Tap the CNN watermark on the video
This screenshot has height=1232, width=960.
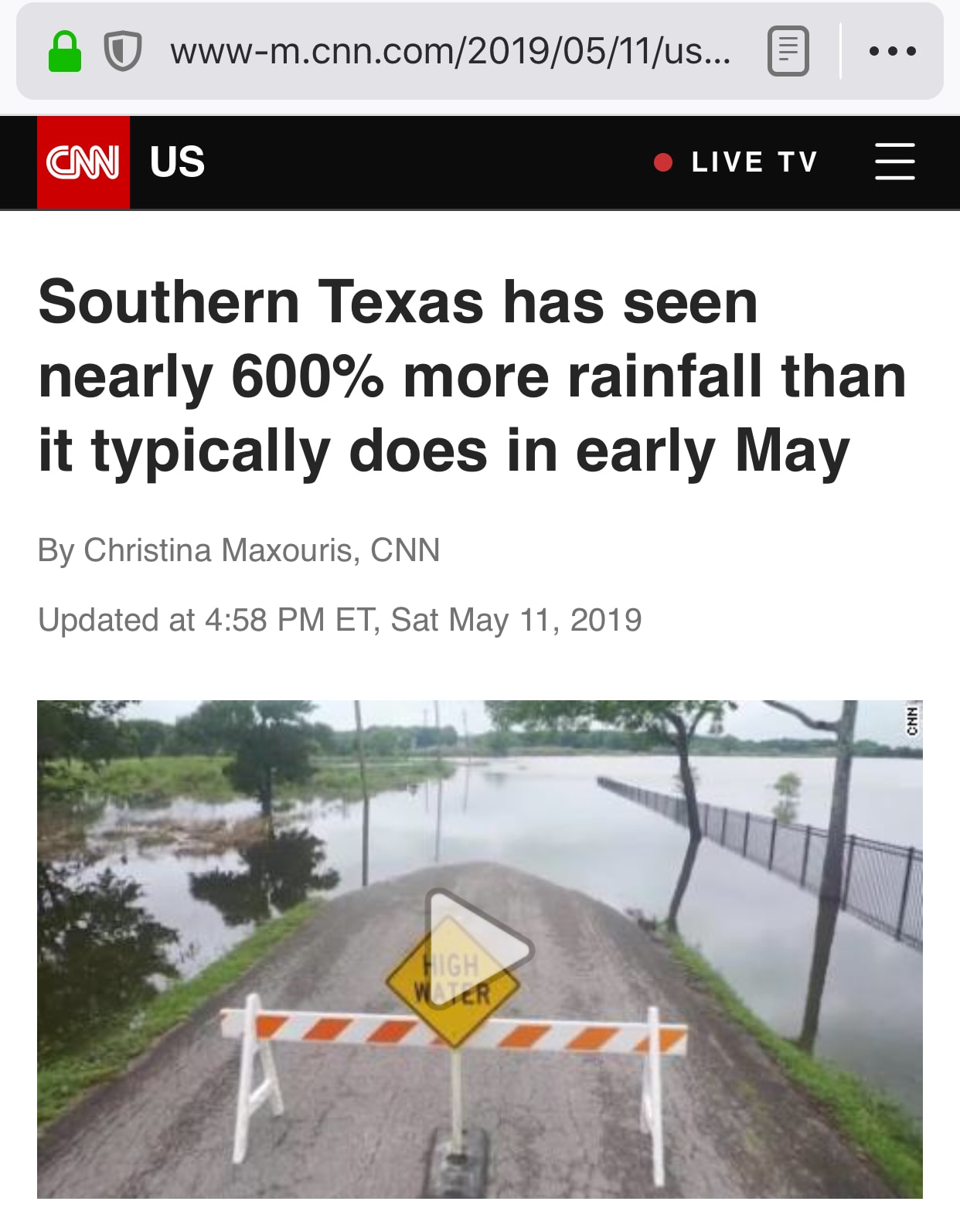[912, 720]
